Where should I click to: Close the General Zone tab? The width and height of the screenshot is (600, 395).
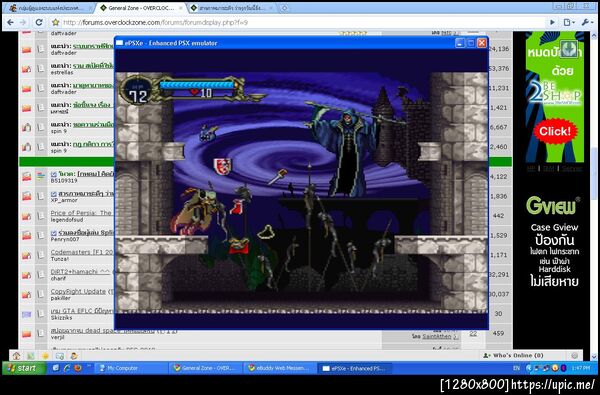click(x=181, y=8)
